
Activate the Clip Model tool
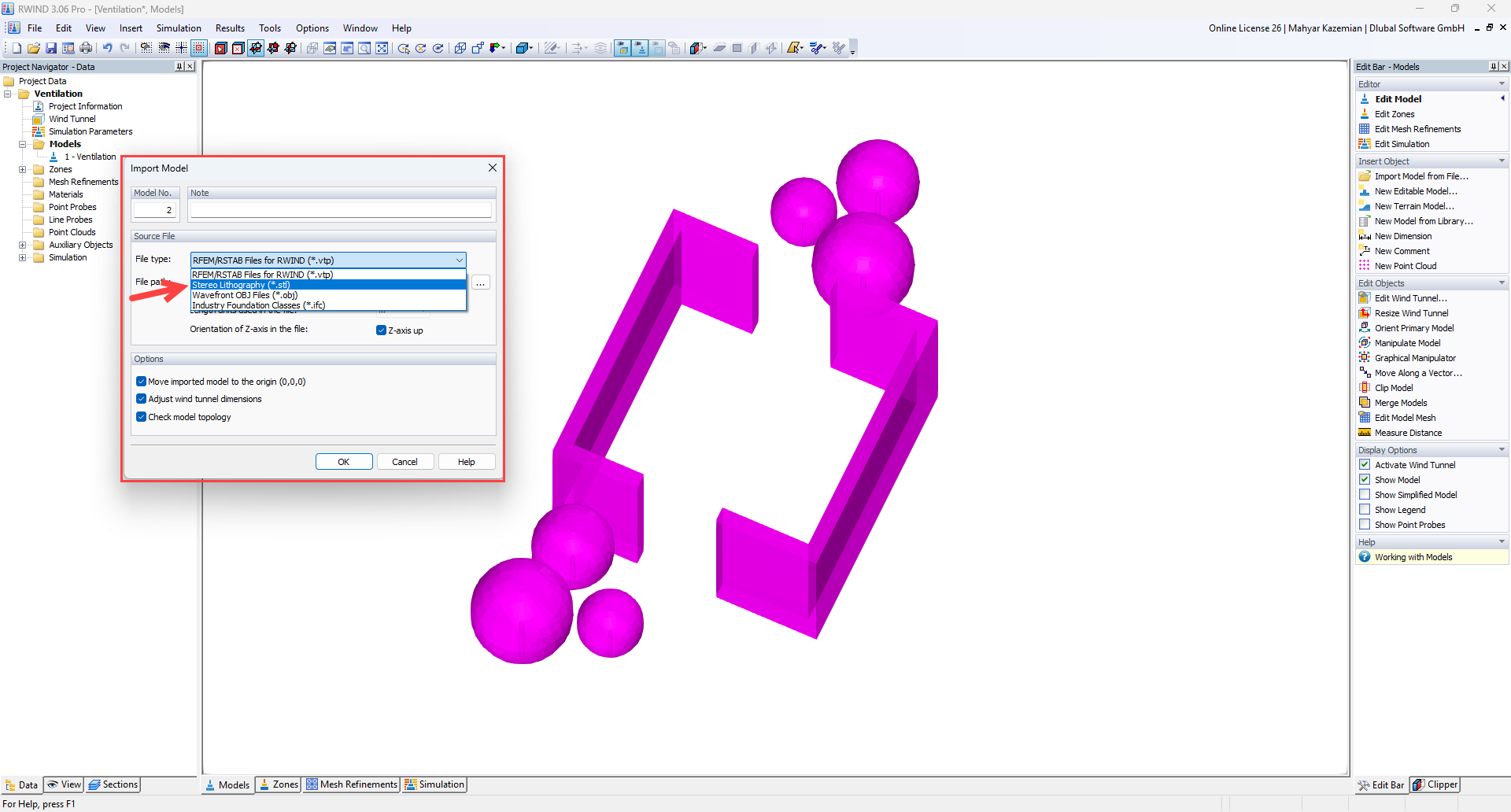[1392, 387]
